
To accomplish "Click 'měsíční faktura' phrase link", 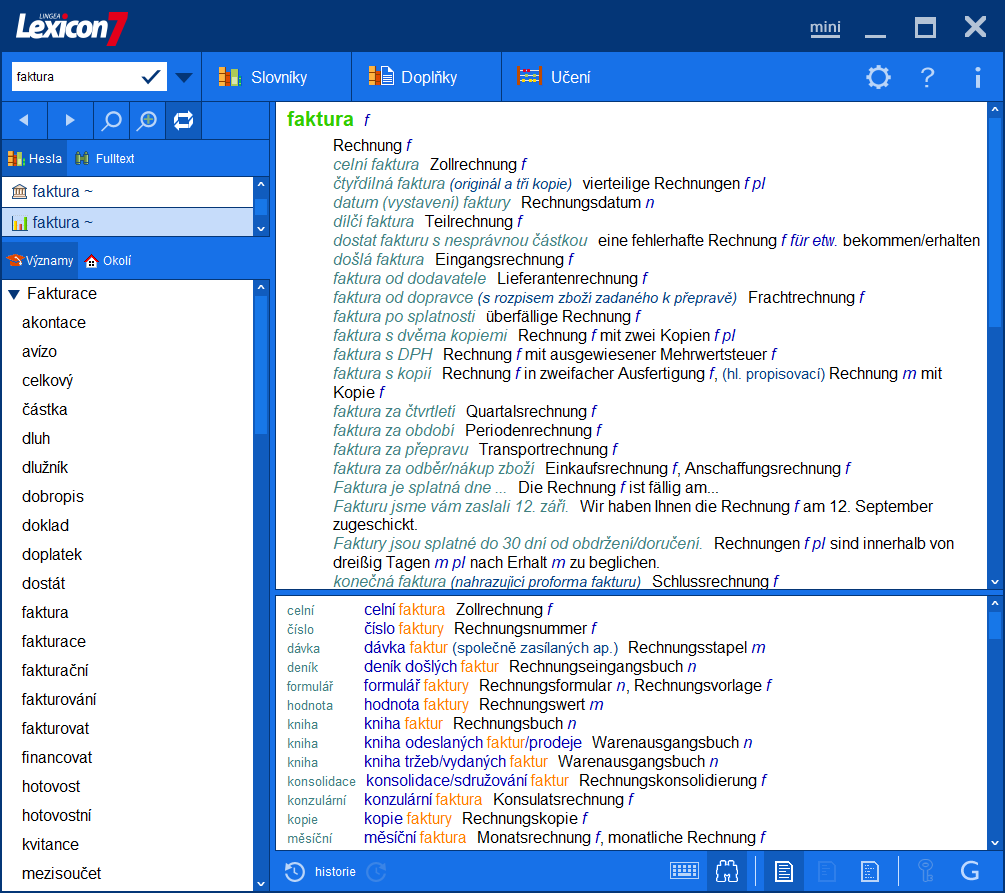I will [x=415, y=838].
